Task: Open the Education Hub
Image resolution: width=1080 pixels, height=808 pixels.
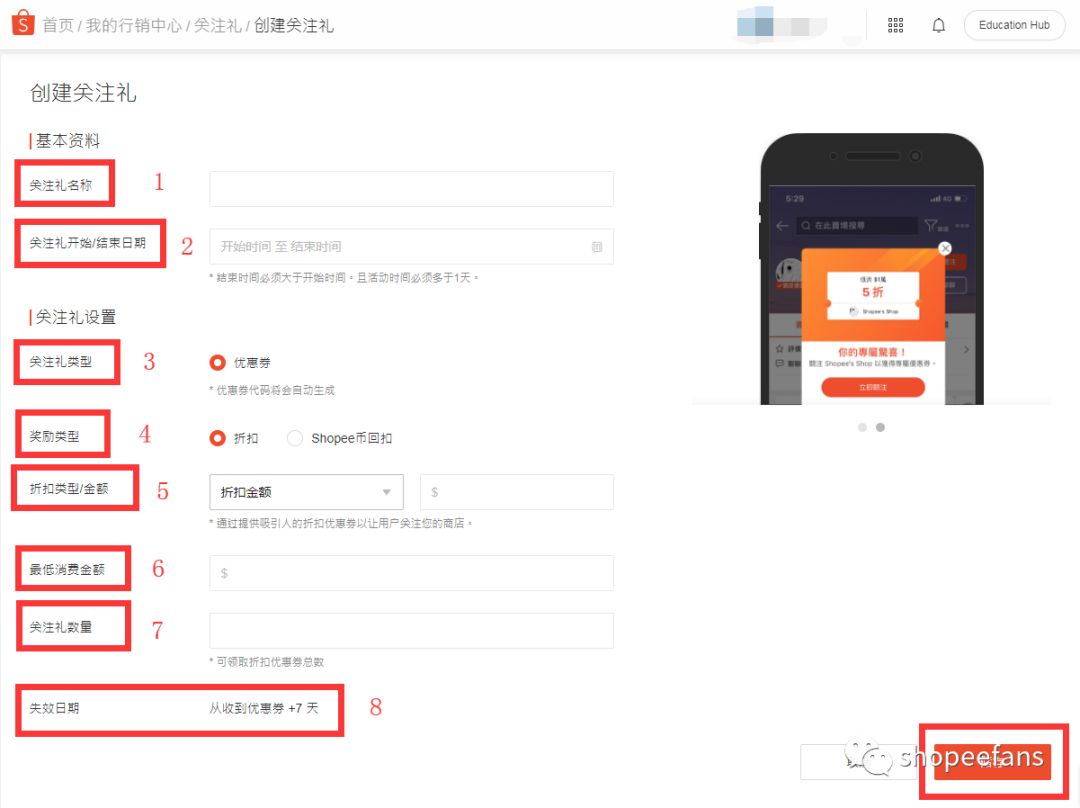Action: coord(1014,25)
